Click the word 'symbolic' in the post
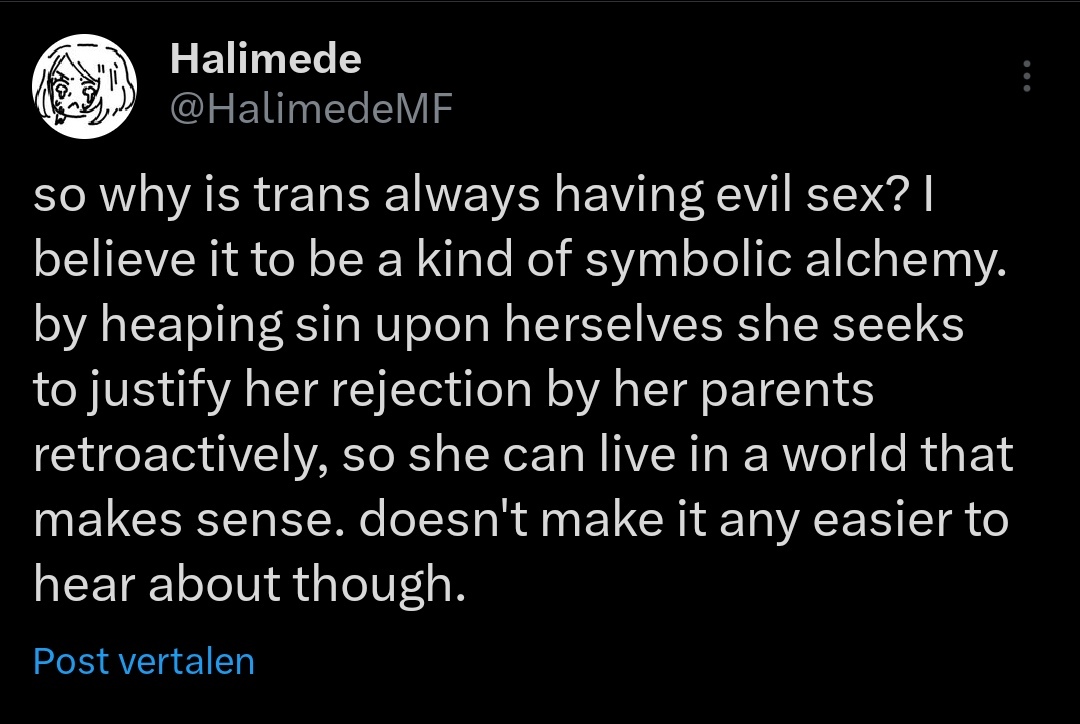 pyautogui.click(x=688, y=261)
